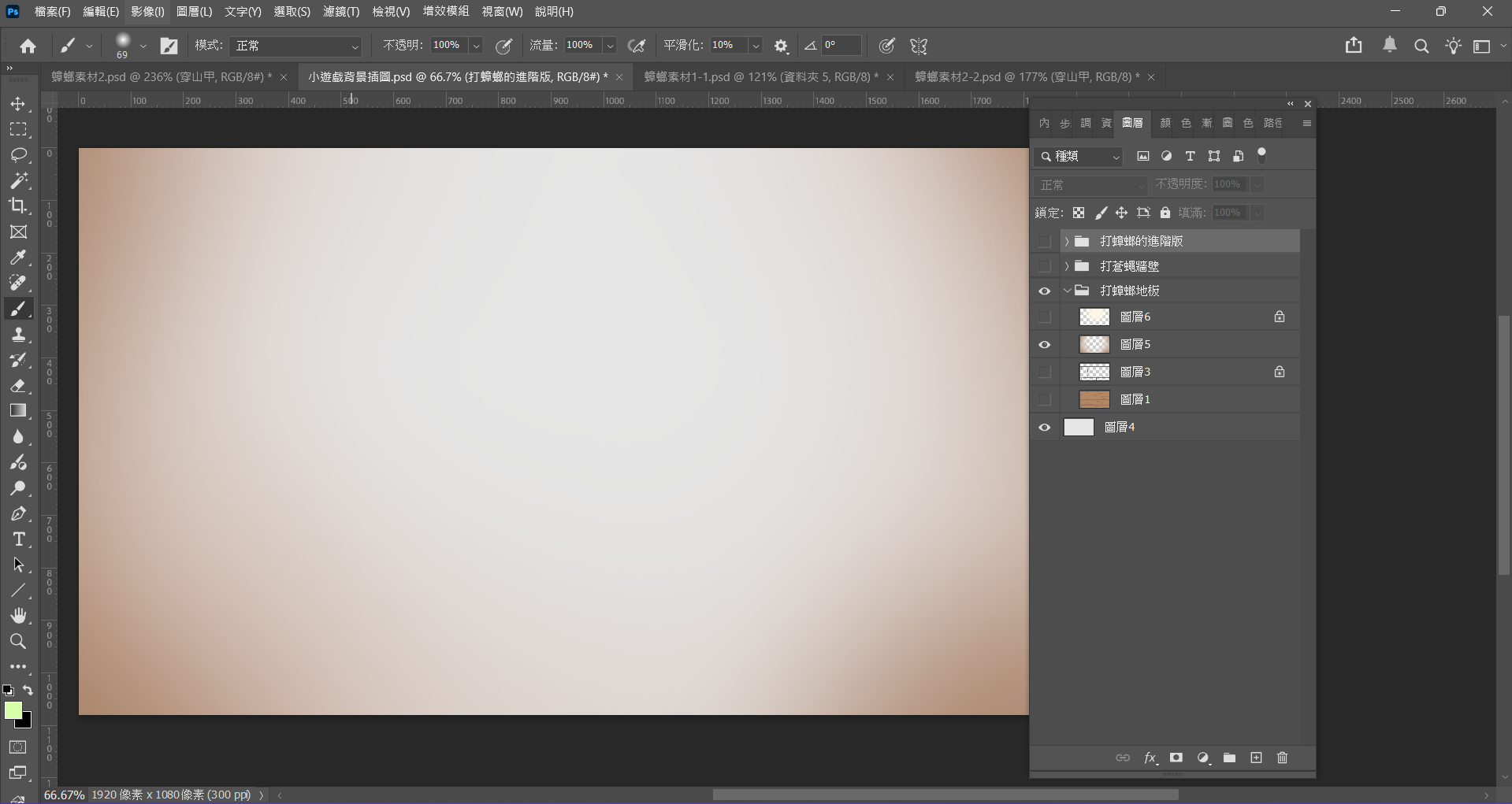Open the brush 模式 blend mode dropdown
The height and width of the screenshot is (804, 1512).
(x=295, y=46)
